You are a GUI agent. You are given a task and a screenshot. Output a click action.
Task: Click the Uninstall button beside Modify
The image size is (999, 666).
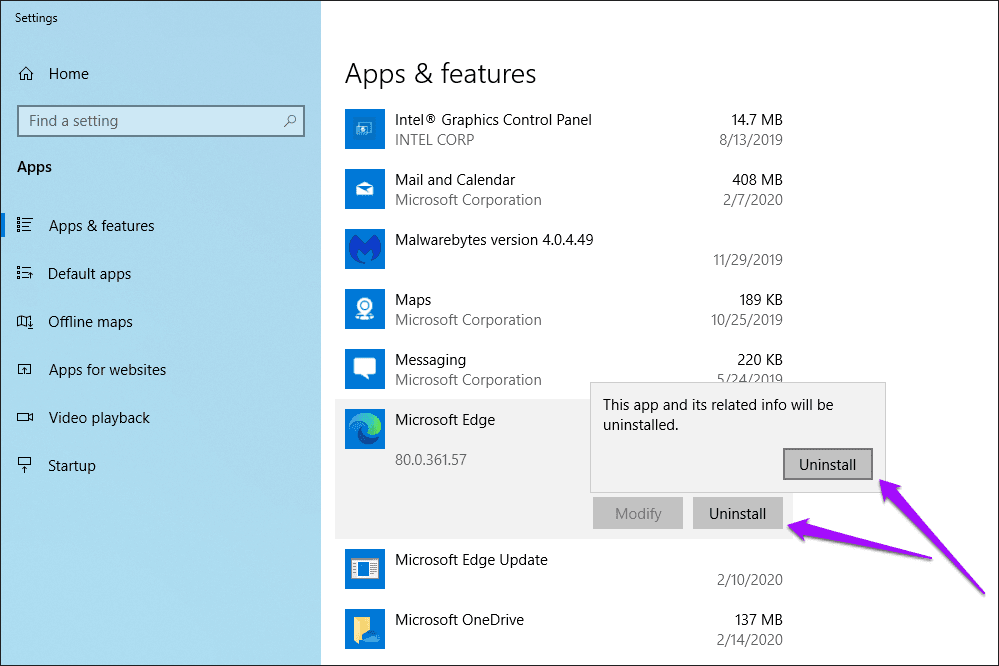(x=737, y=514)
